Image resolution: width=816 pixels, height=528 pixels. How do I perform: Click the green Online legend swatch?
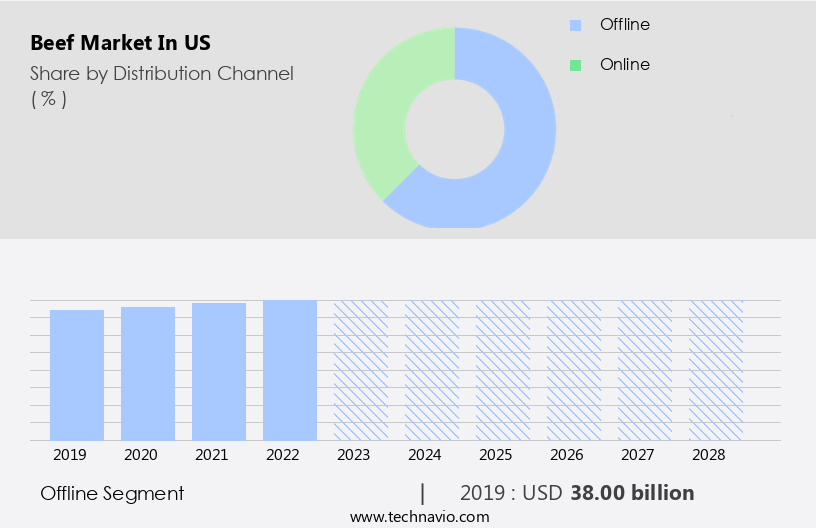[x=575, y=65]
